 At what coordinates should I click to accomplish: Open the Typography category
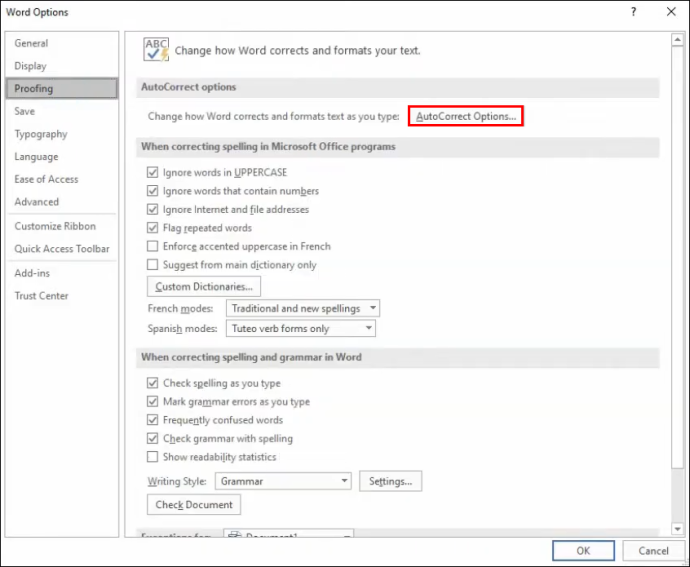(41, 134)
